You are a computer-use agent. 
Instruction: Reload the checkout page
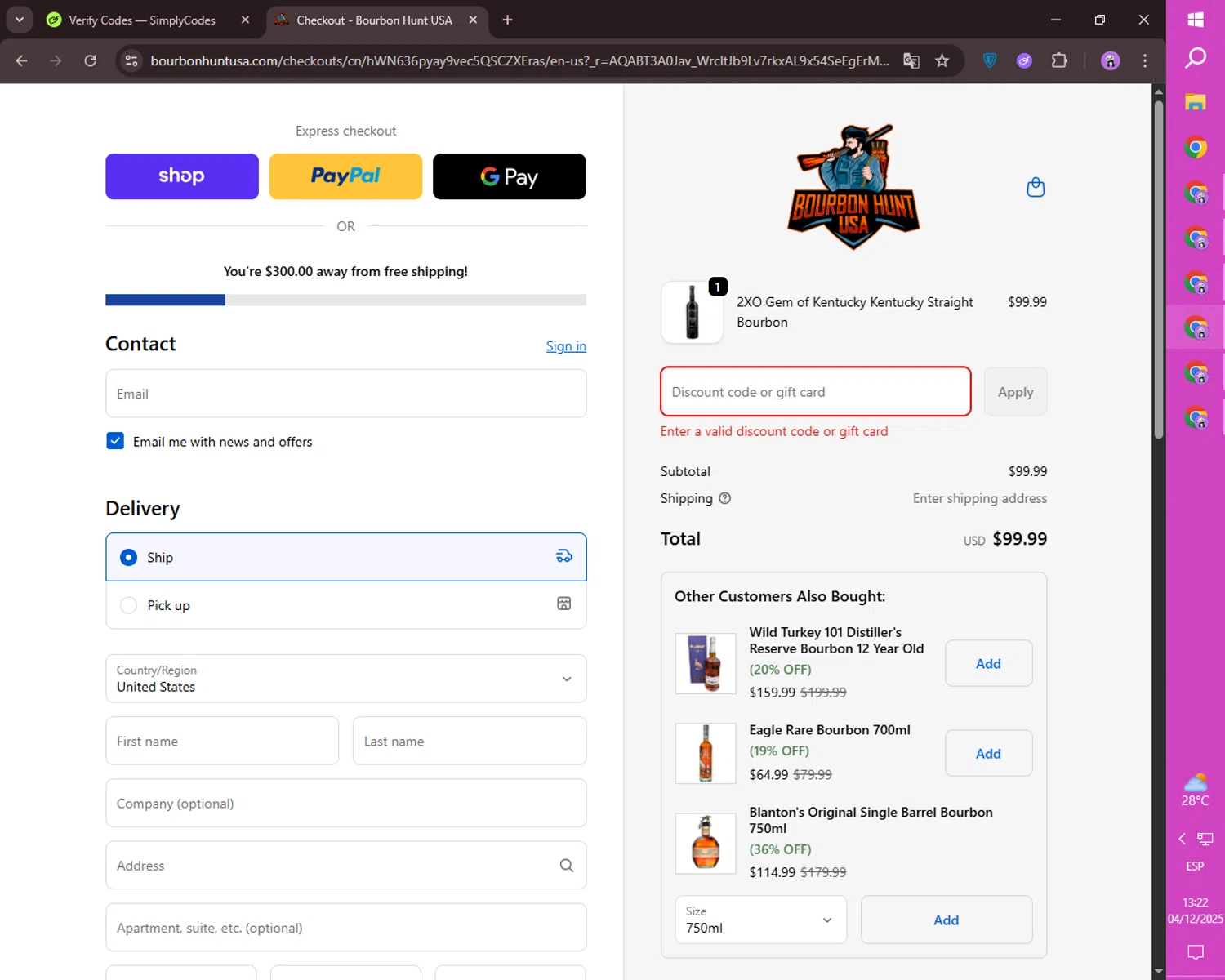(x=91, y=60)
